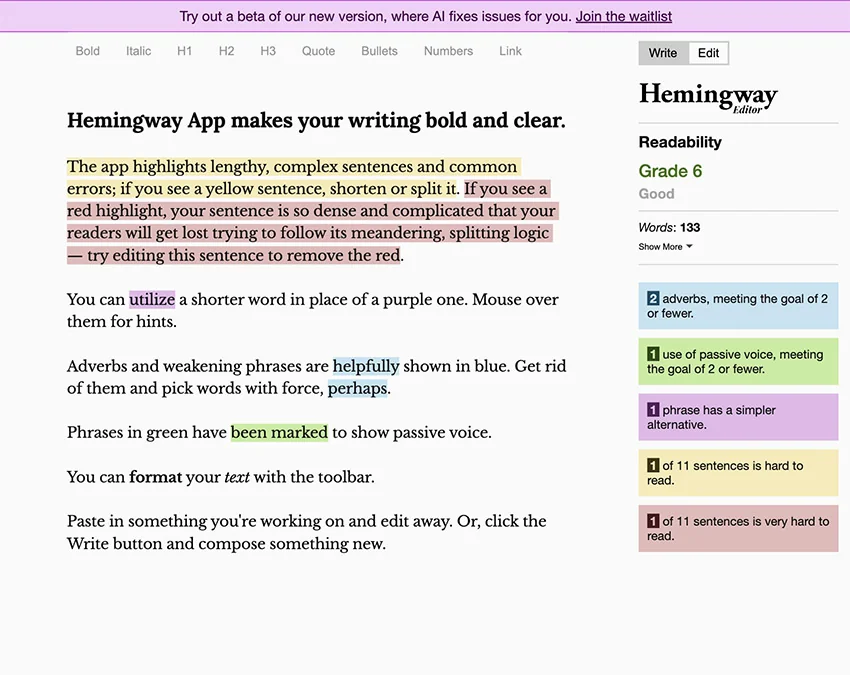
Task: Select the hard to read yellow card
Action: (x=738, y=473)
